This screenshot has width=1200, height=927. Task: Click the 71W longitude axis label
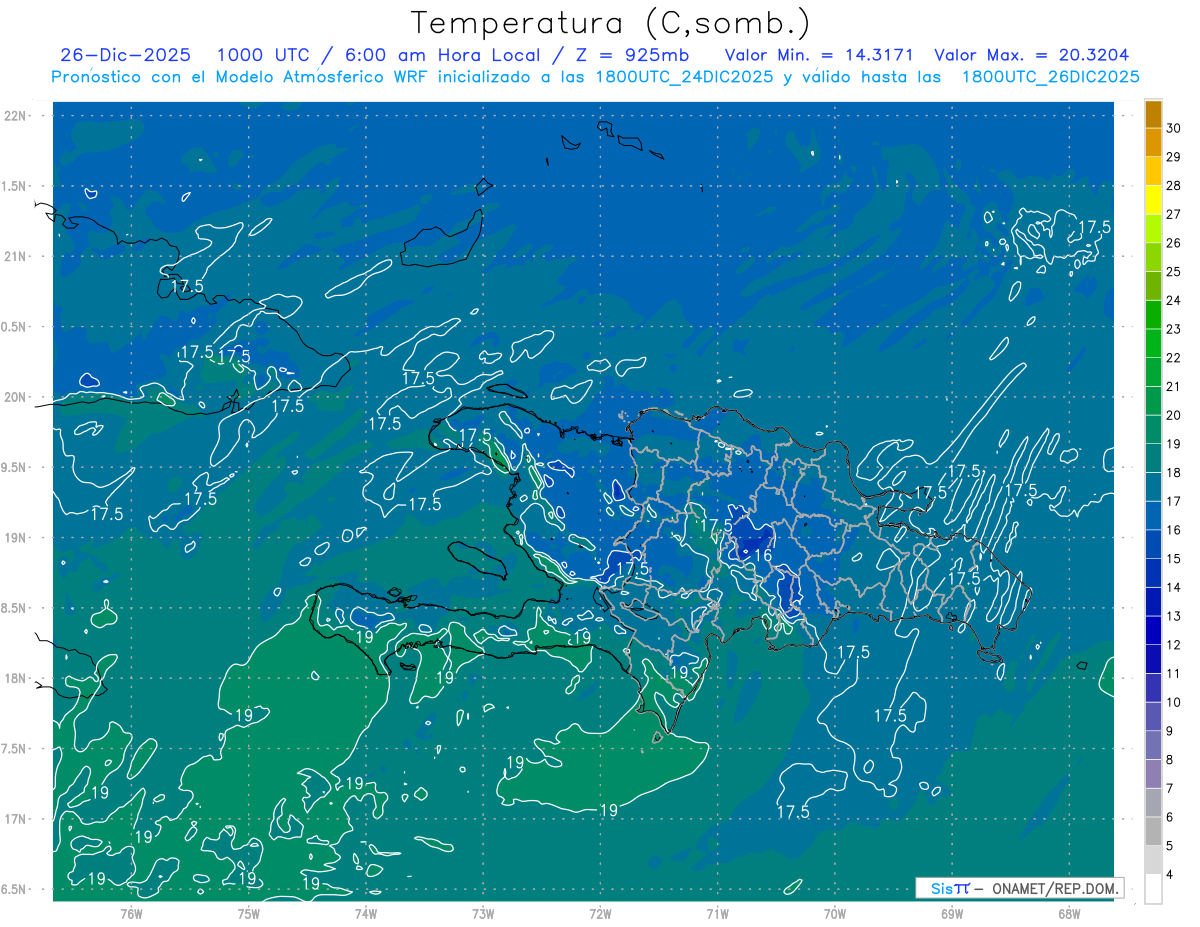718,913
